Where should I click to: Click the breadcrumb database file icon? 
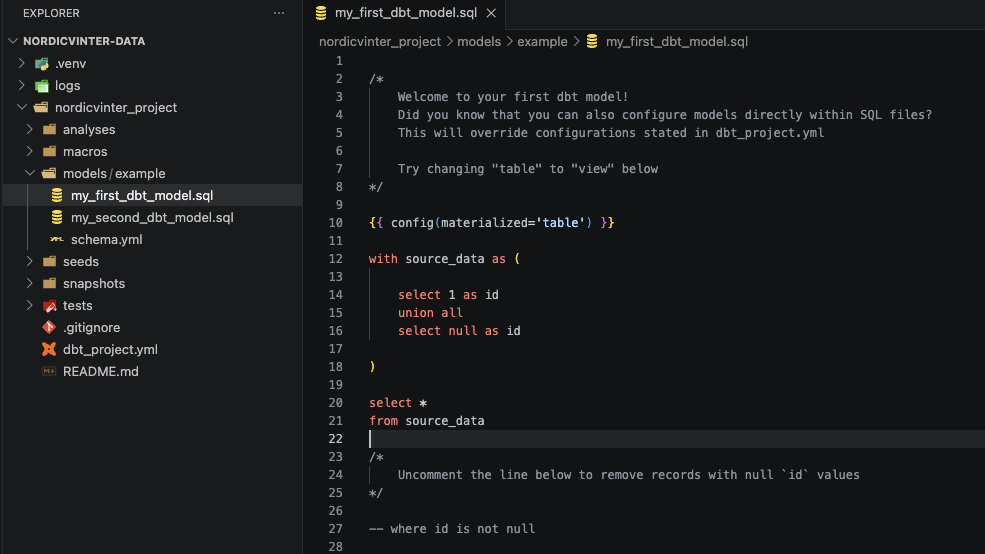click(x=592, y=41)
